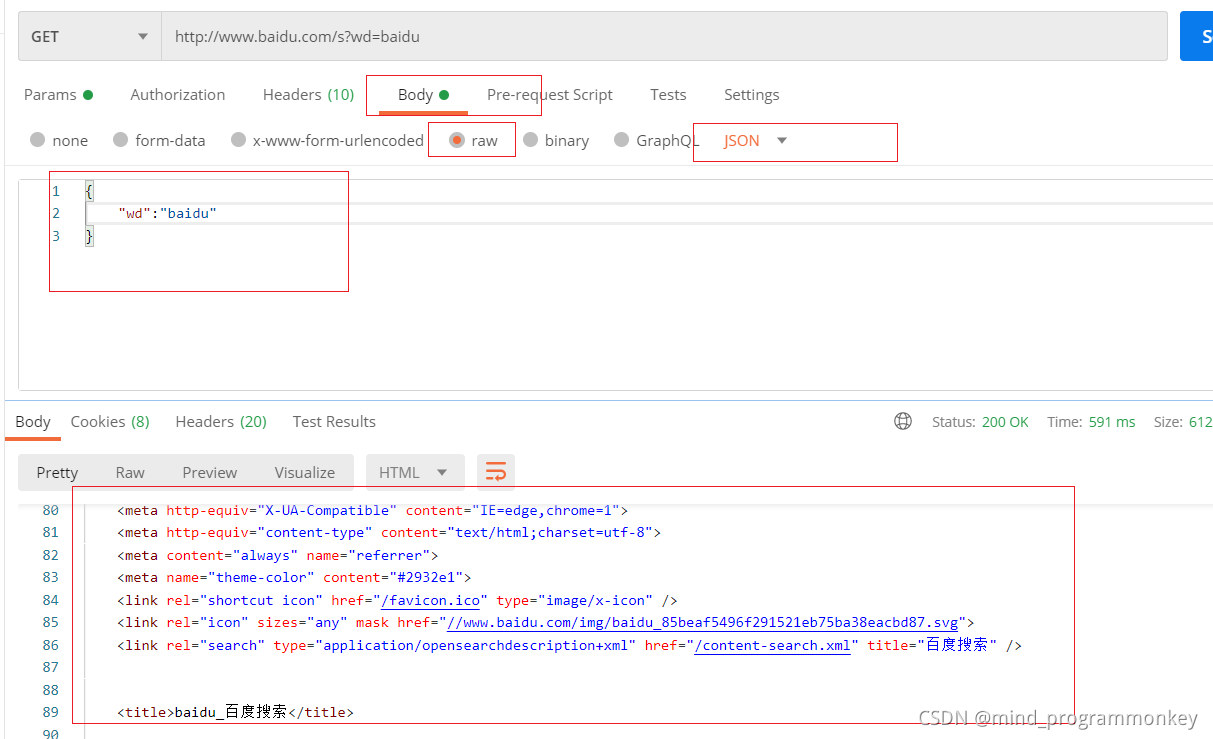1213x739 pixels.
Task: Select the Pretty response view
Action: [57, 472]
